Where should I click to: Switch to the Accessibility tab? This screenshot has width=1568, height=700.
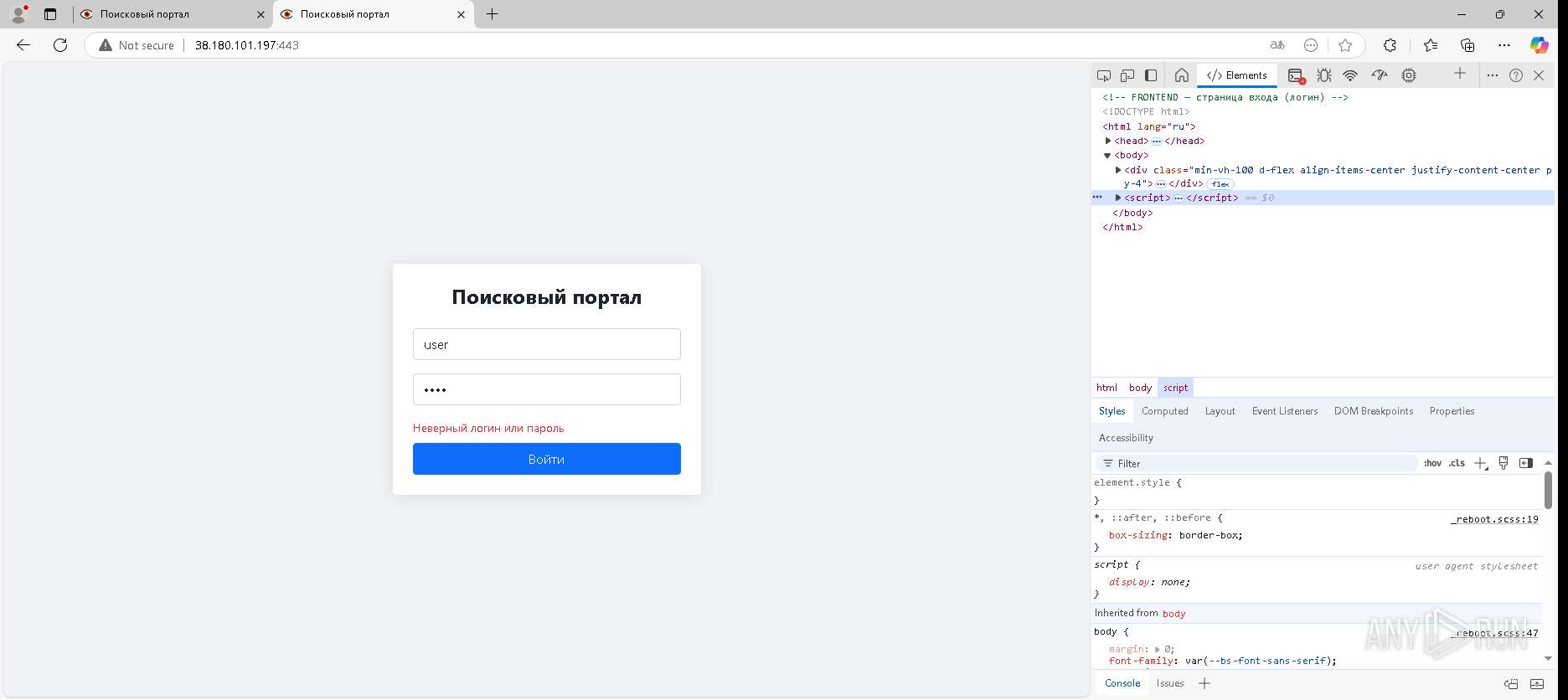[x=1126, y=438]
